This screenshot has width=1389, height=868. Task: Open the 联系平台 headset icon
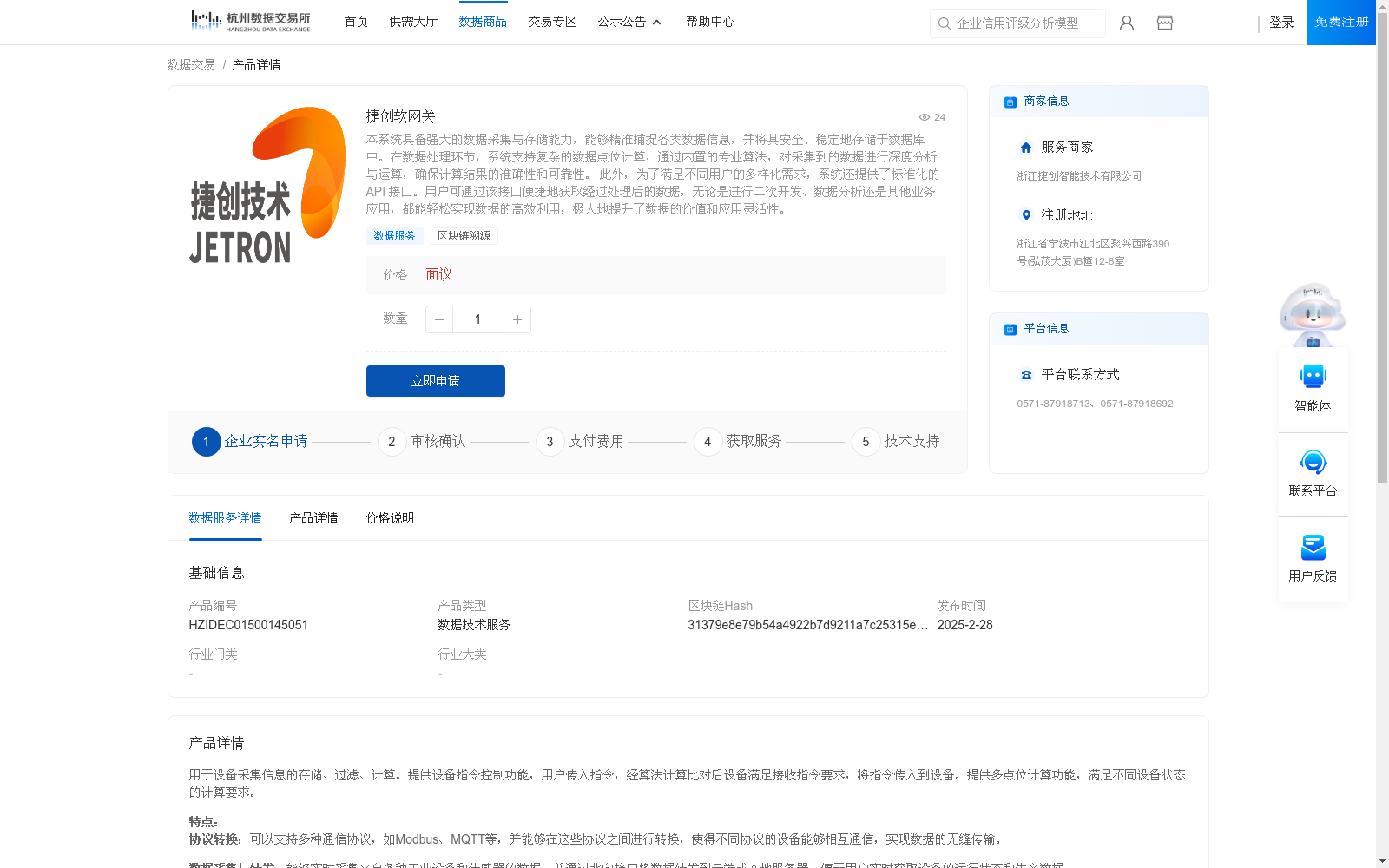tap(1313, 462)
